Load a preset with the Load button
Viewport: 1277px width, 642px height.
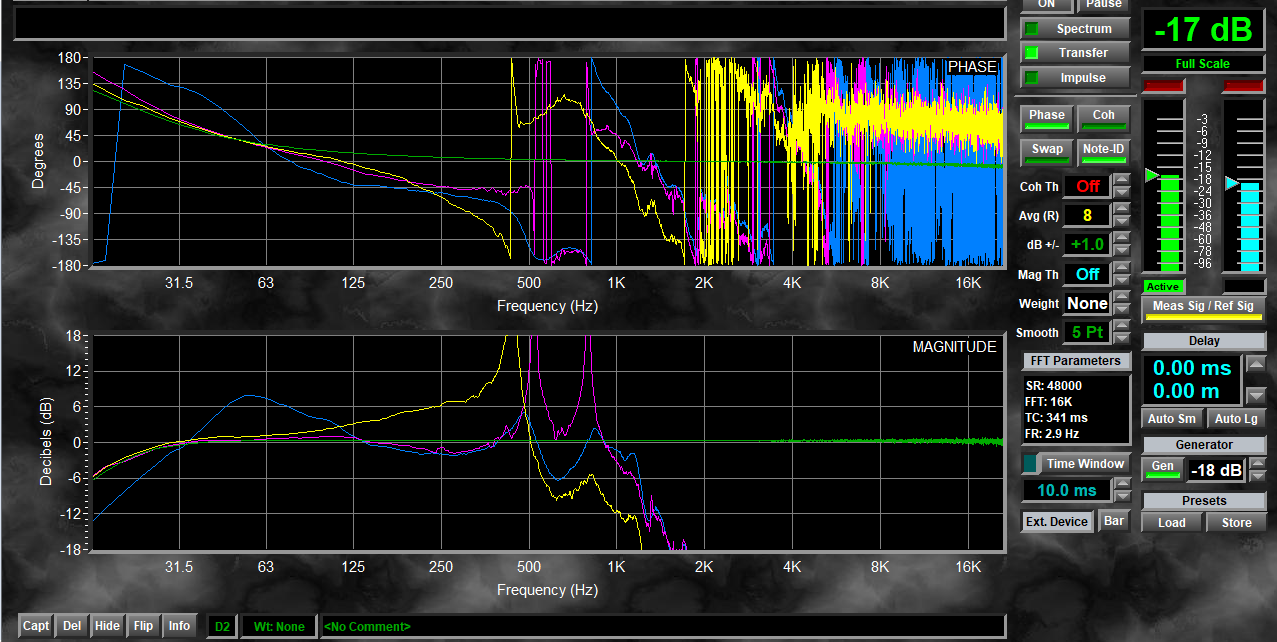pos(1172,522)
